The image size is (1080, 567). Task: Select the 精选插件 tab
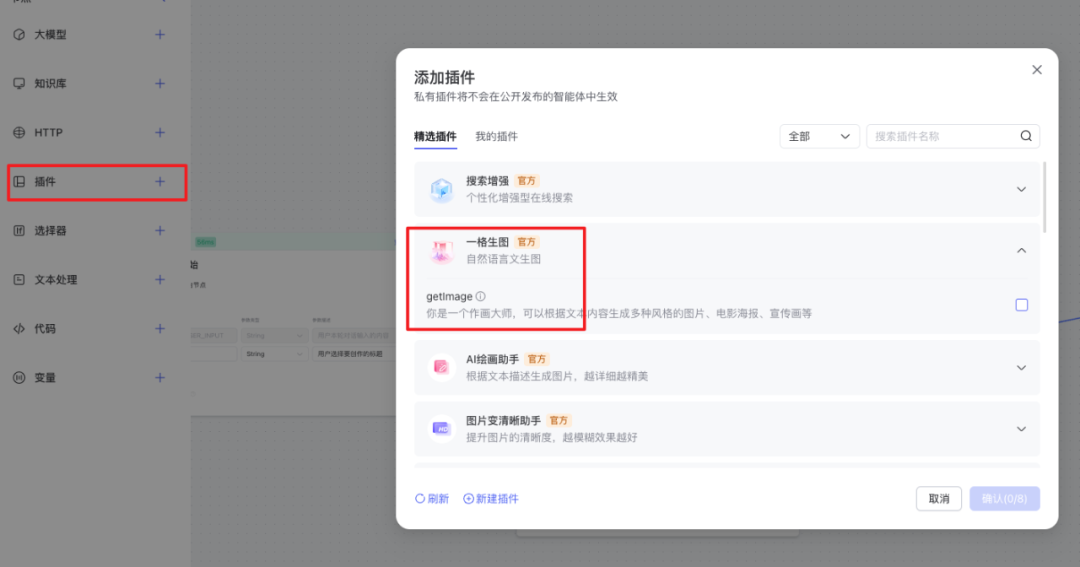click(x=435, y=137)
